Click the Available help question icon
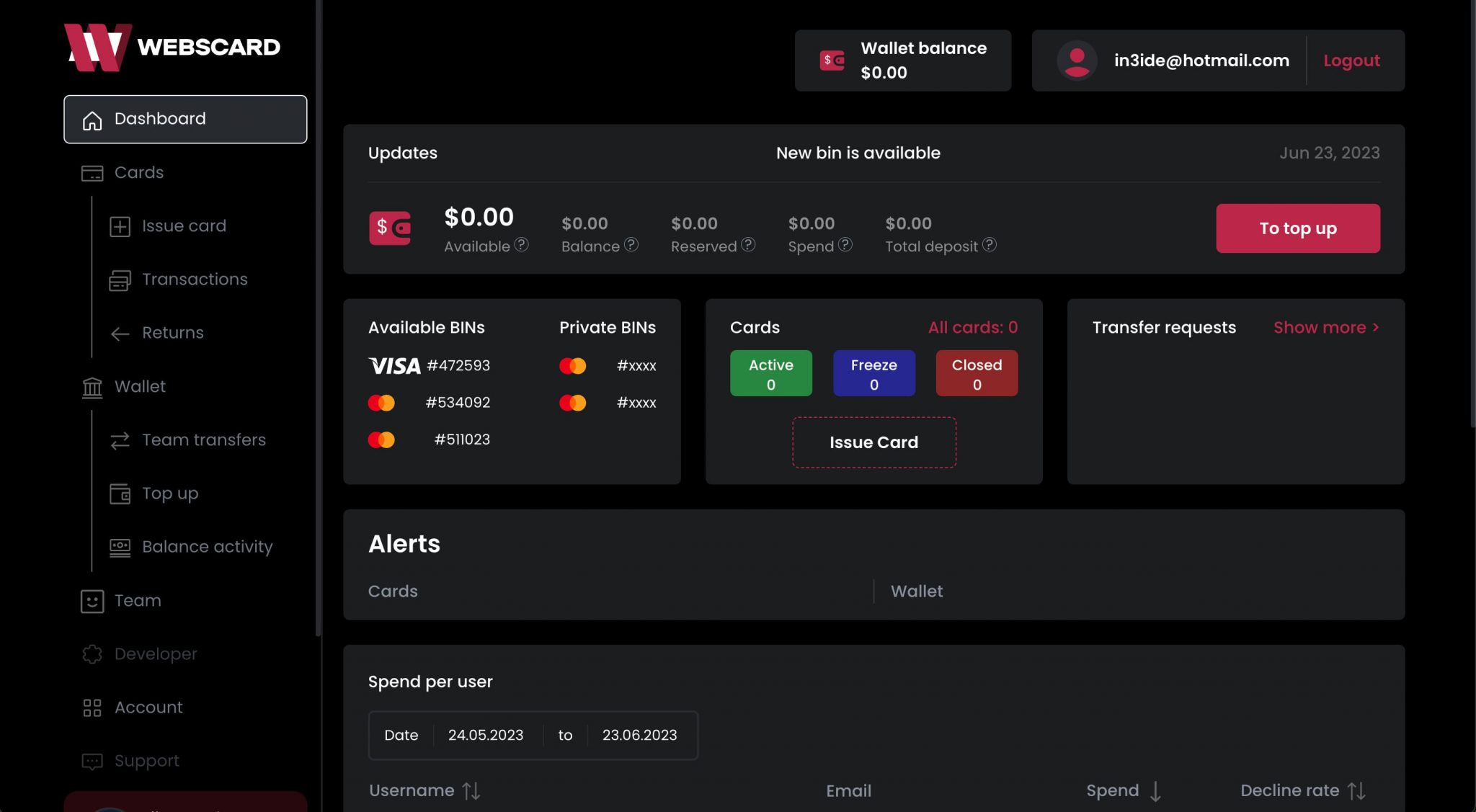This screenshot has height=812, width=1476. (x=521, y=245)
